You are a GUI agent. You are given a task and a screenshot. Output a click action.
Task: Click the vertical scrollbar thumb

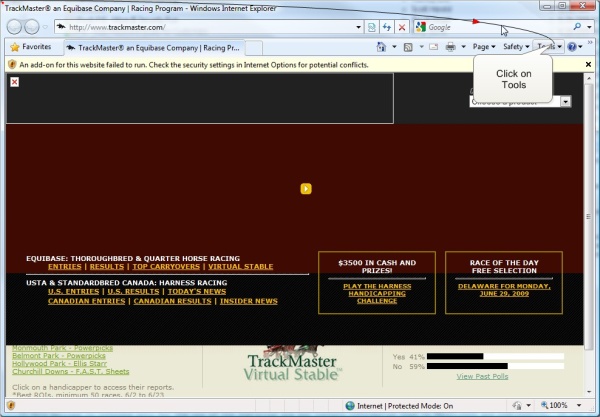589,216
